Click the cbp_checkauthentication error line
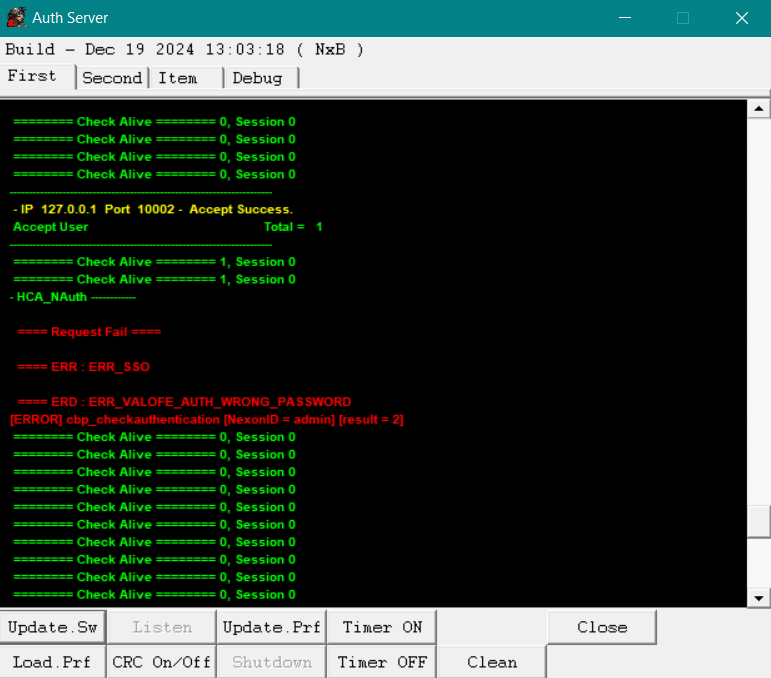Screen dimensions: 771x678 (x=207, y=419)
